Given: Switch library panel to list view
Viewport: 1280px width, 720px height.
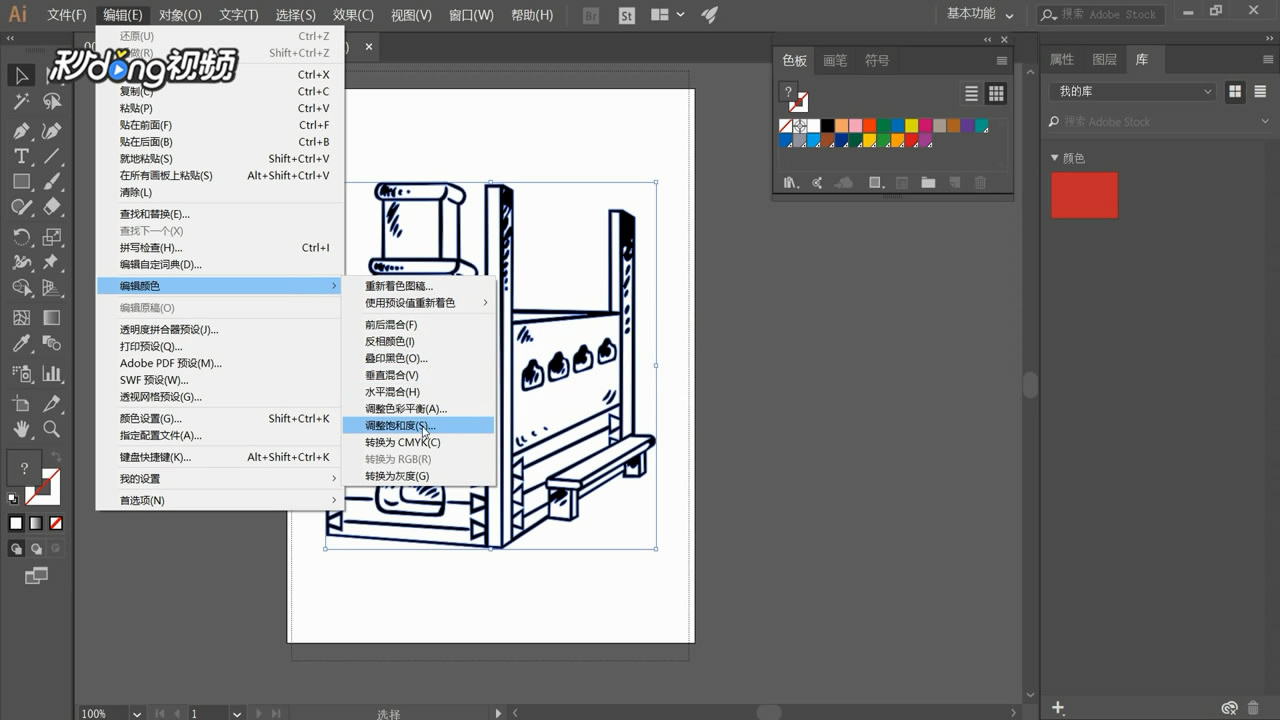Looking at the screenshot, I should click(x=1260, y=91).
